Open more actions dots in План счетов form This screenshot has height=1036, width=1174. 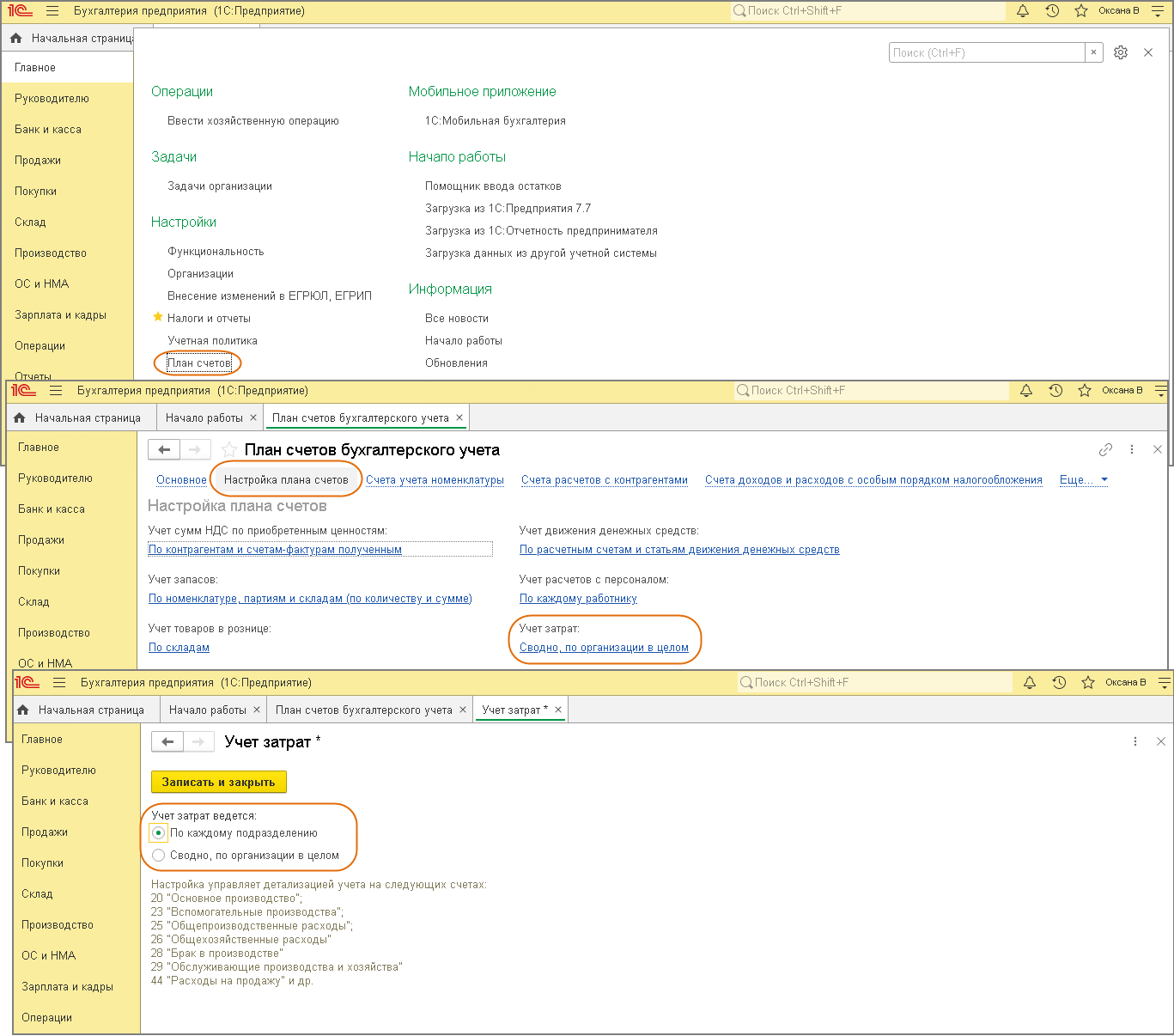click(x=1132, y=449)
